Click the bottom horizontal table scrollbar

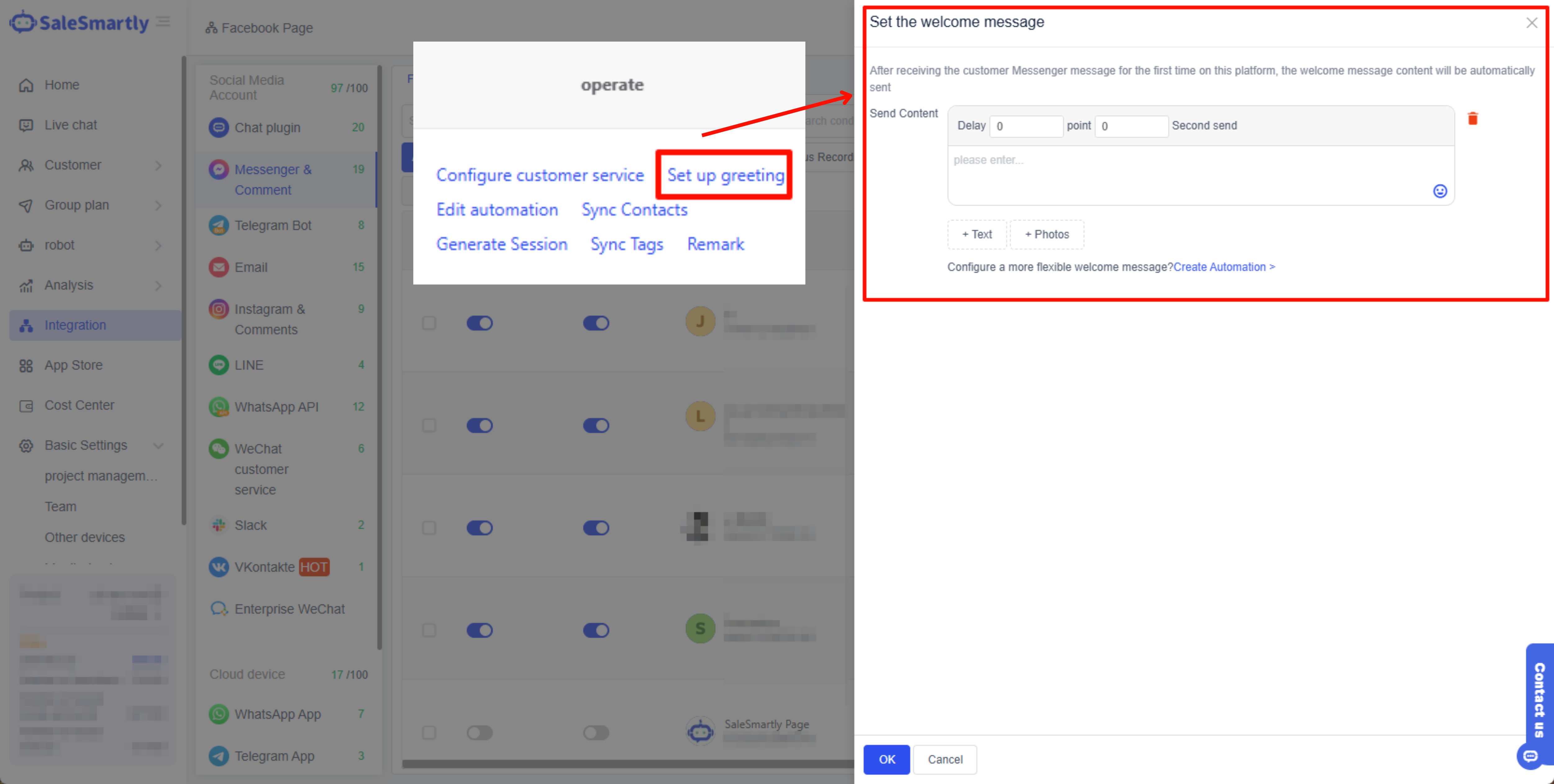coord(627,764)
